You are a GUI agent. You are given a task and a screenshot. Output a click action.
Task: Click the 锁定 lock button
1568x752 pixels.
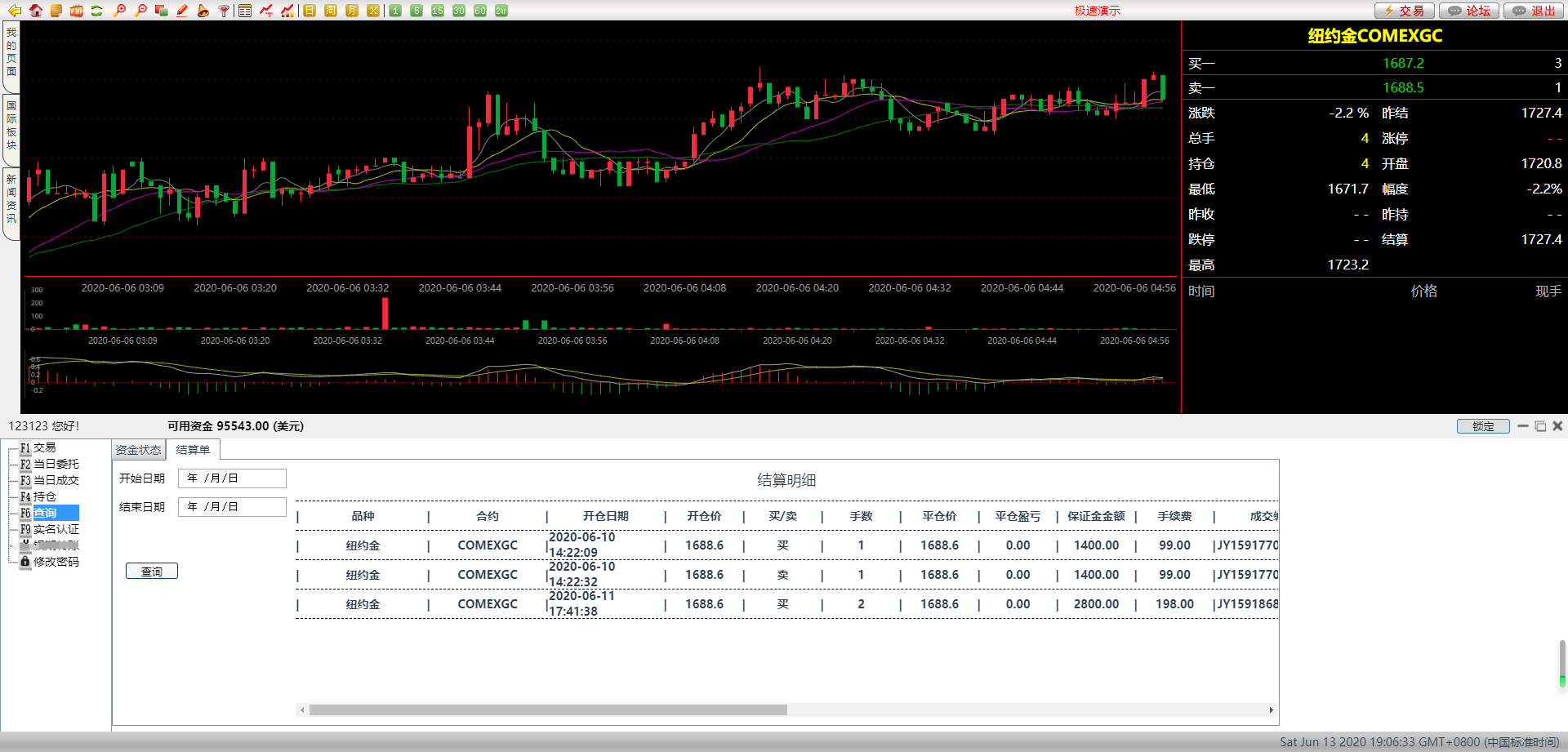[x=1482, y=426]
